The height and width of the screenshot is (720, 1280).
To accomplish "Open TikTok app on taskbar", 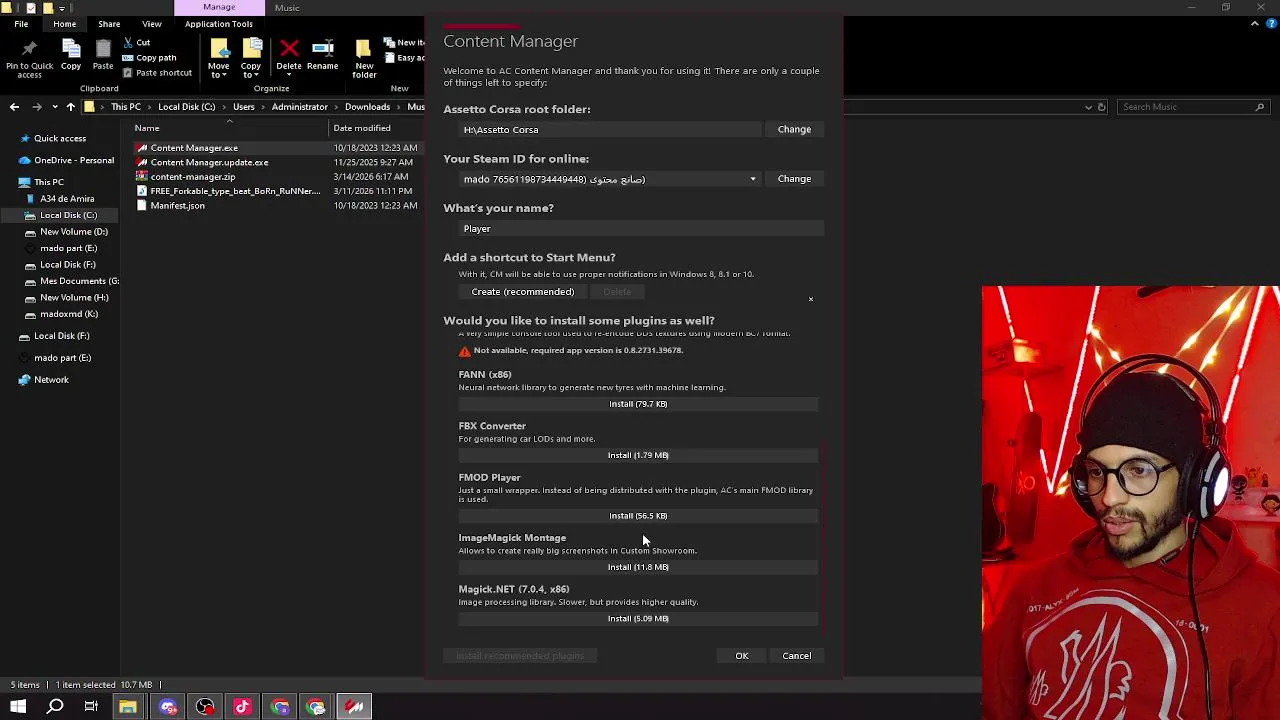I will 242,707.
